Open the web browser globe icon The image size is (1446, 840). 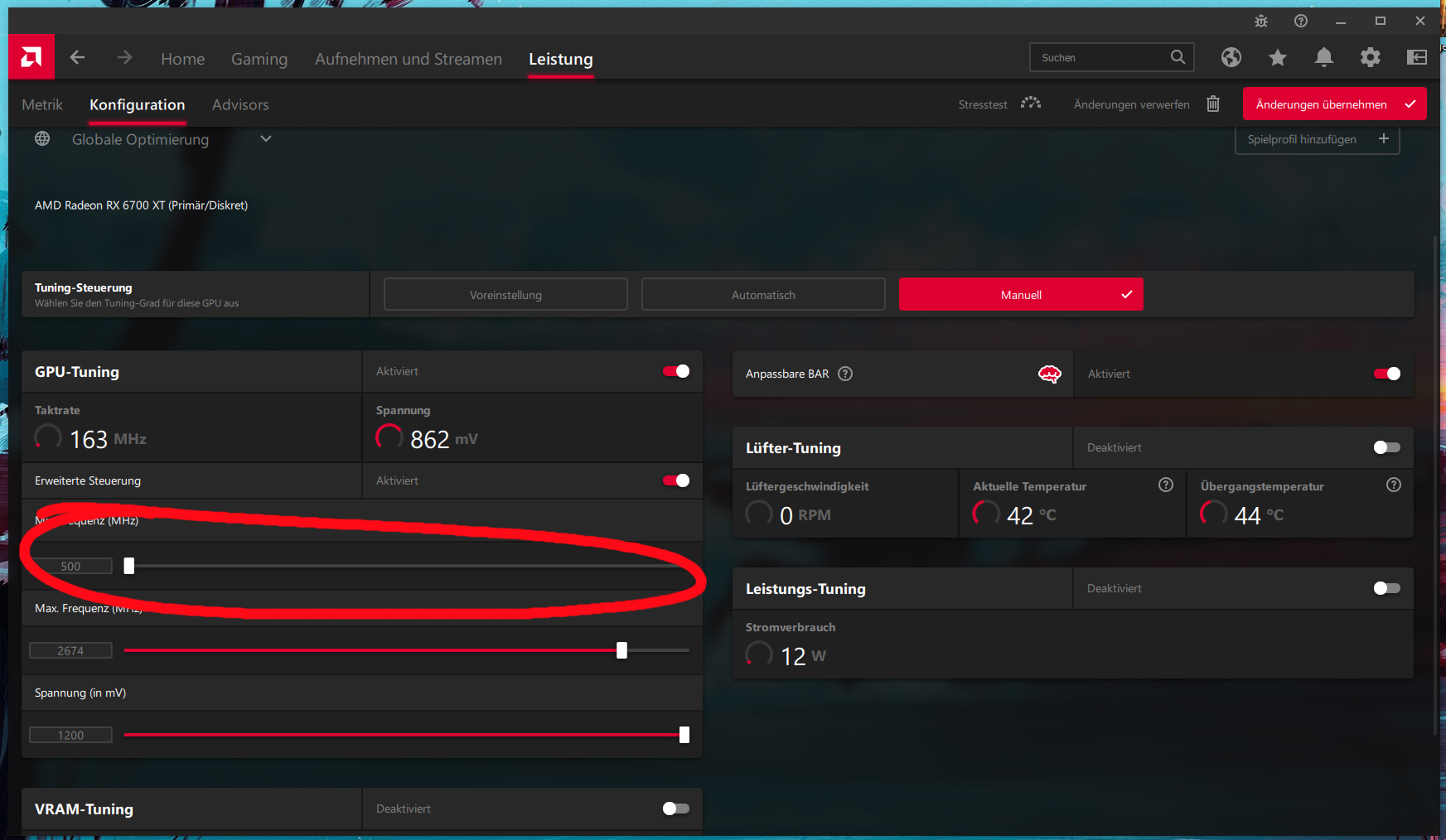(x=1231, y=57)
